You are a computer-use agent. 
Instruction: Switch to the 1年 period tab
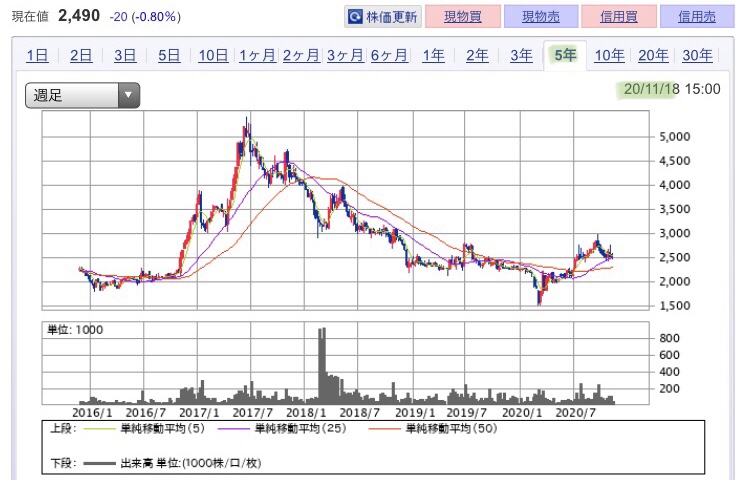(433, 56)
